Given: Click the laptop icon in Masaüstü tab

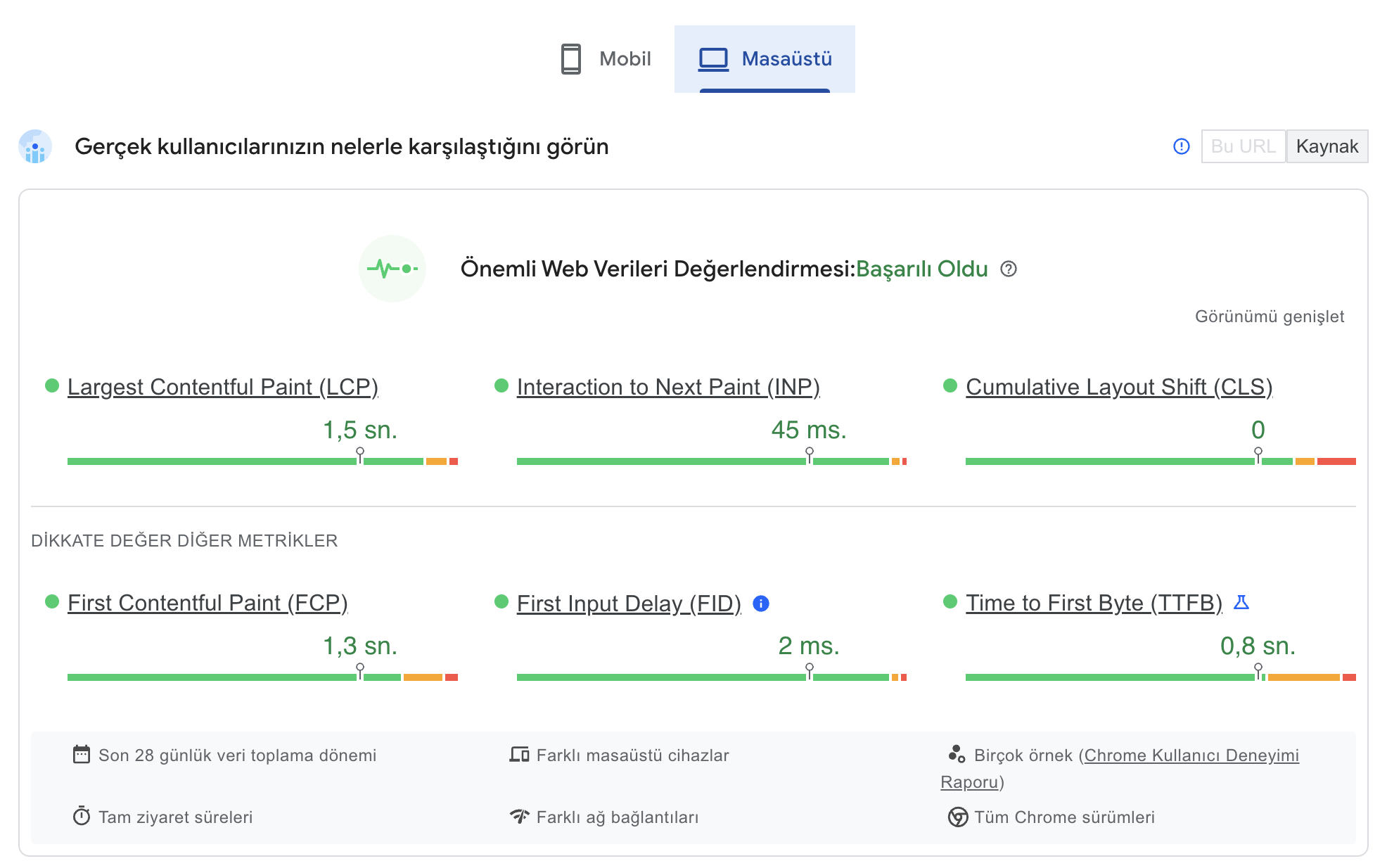Looking at the screenshot, I should point(713,59).
